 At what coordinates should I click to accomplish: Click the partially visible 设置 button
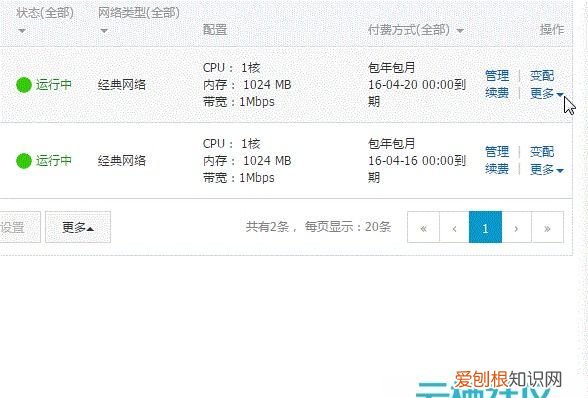pyautogui.click(x=20, y=227)
